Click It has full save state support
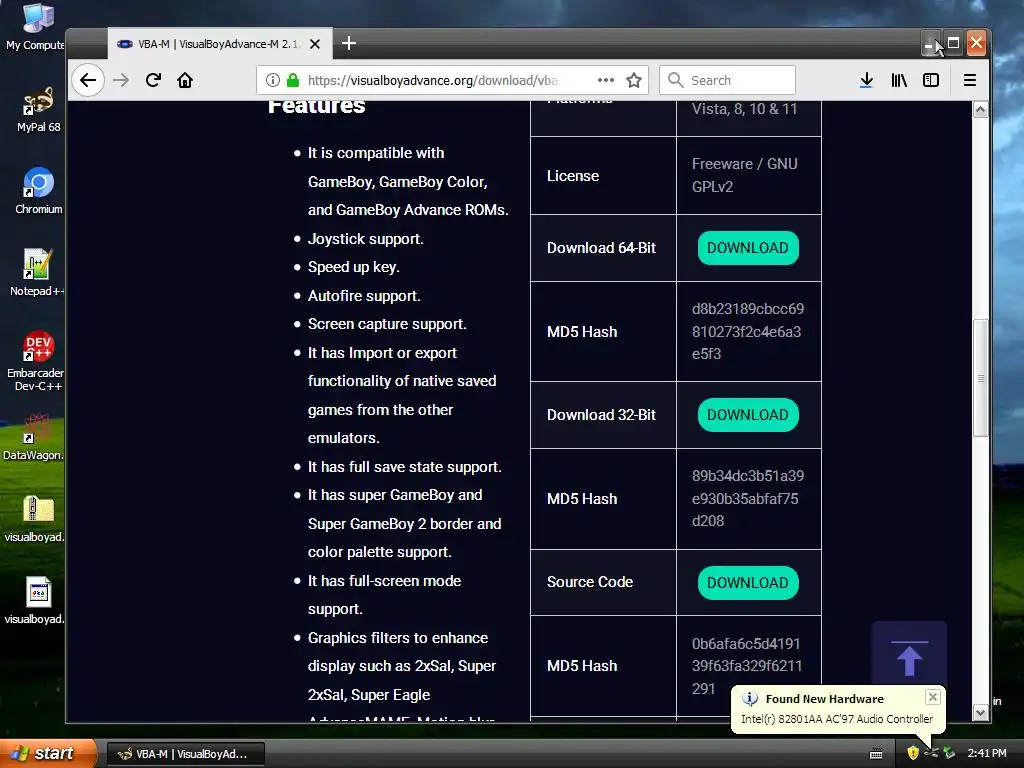 405,467
